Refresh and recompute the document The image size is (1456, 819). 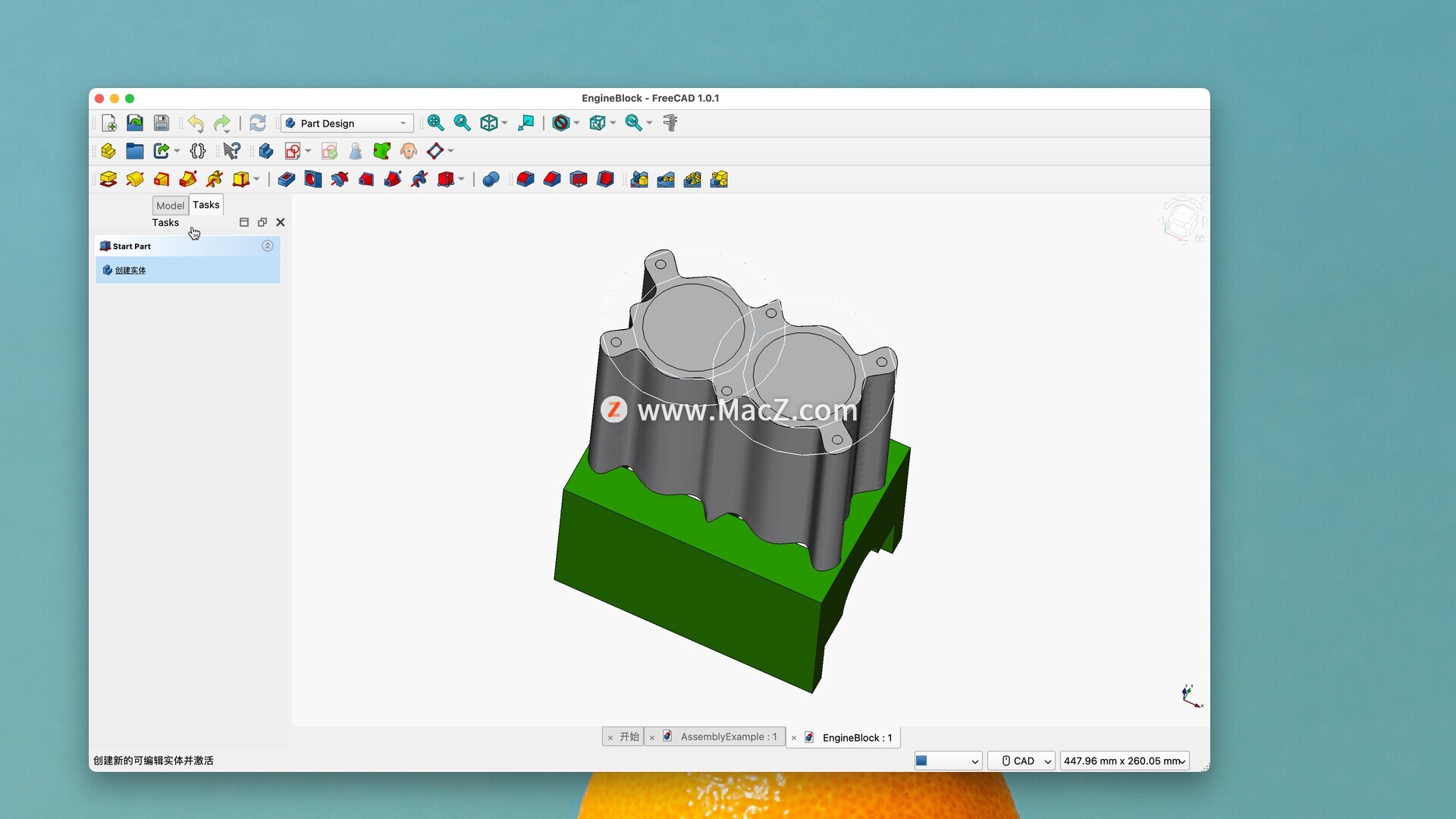tap(258, 123)
